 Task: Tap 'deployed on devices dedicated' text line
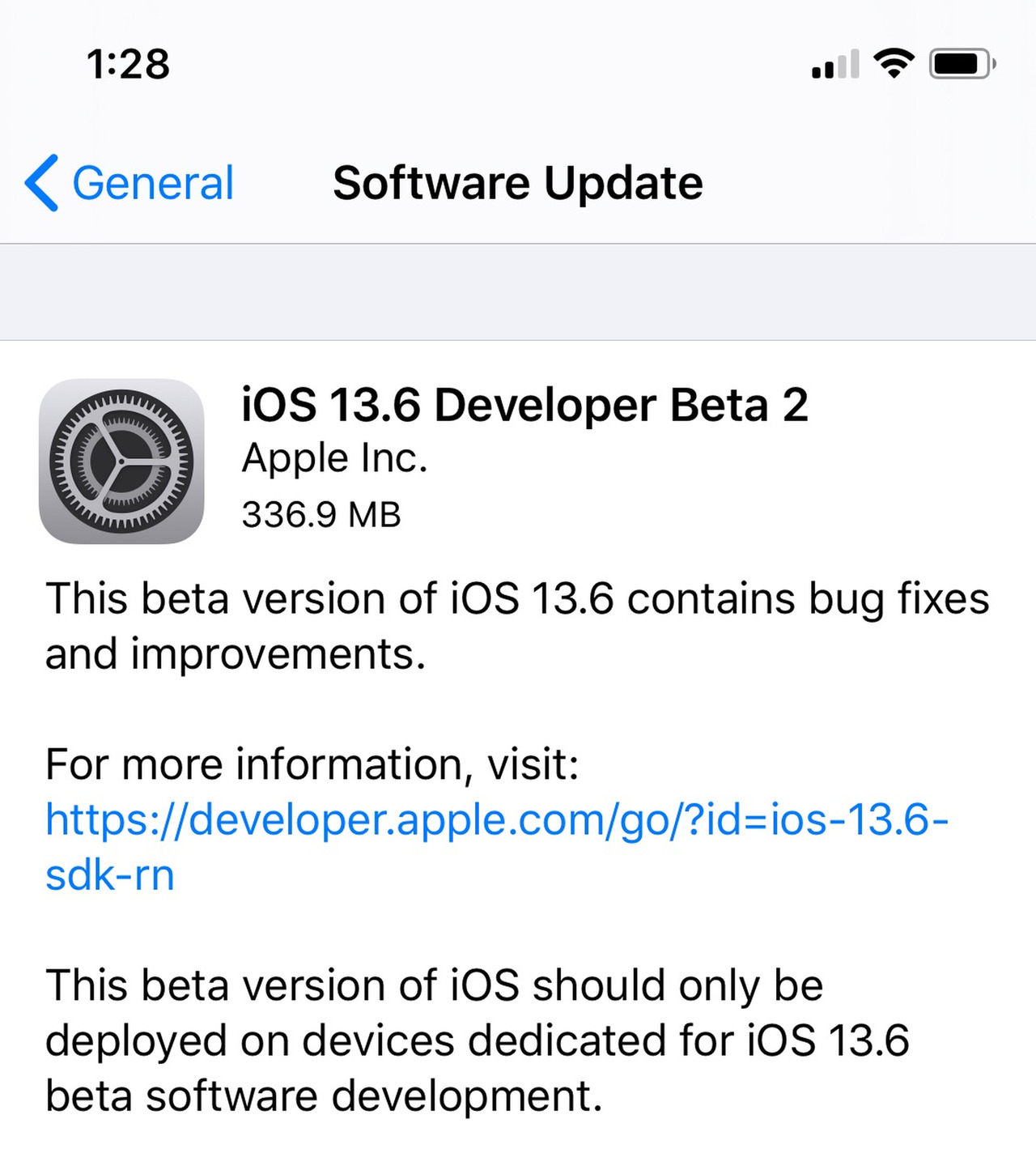coord(478,1041)
